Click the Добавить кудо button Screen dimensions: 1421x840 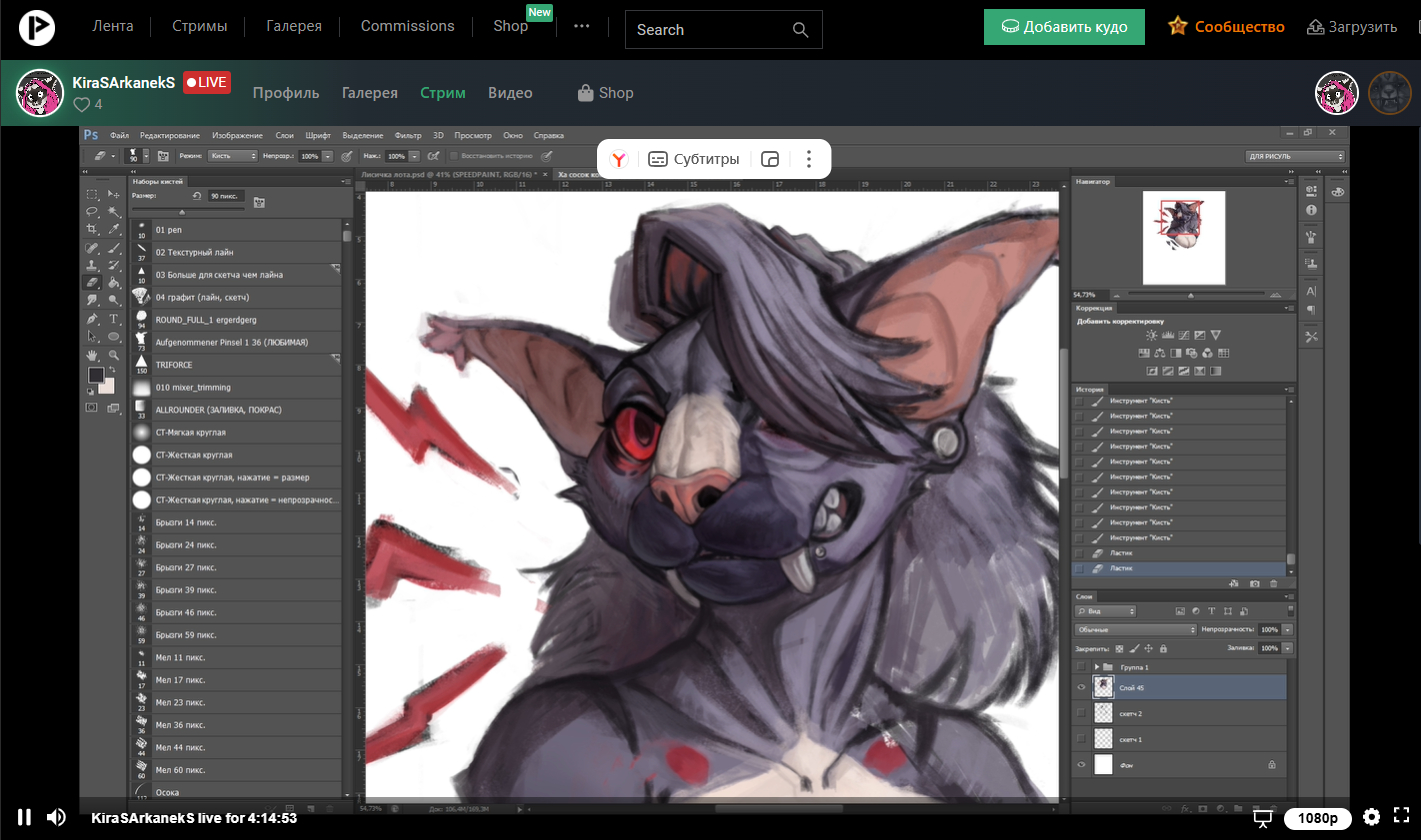tap(1063, 27)
